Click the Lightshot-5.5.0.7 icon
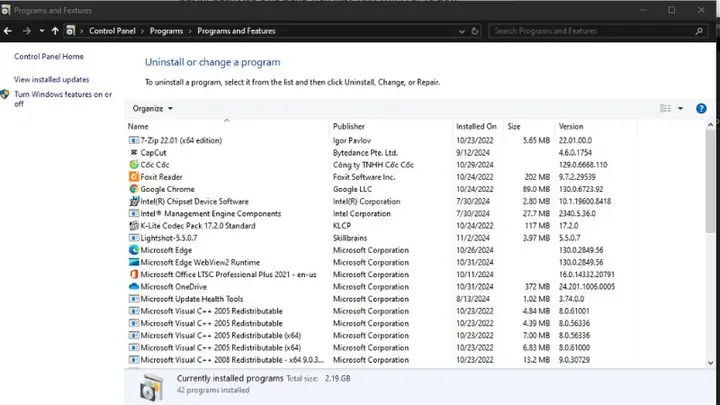Screen dimensions: 720x405 click(x=134, y=238)
